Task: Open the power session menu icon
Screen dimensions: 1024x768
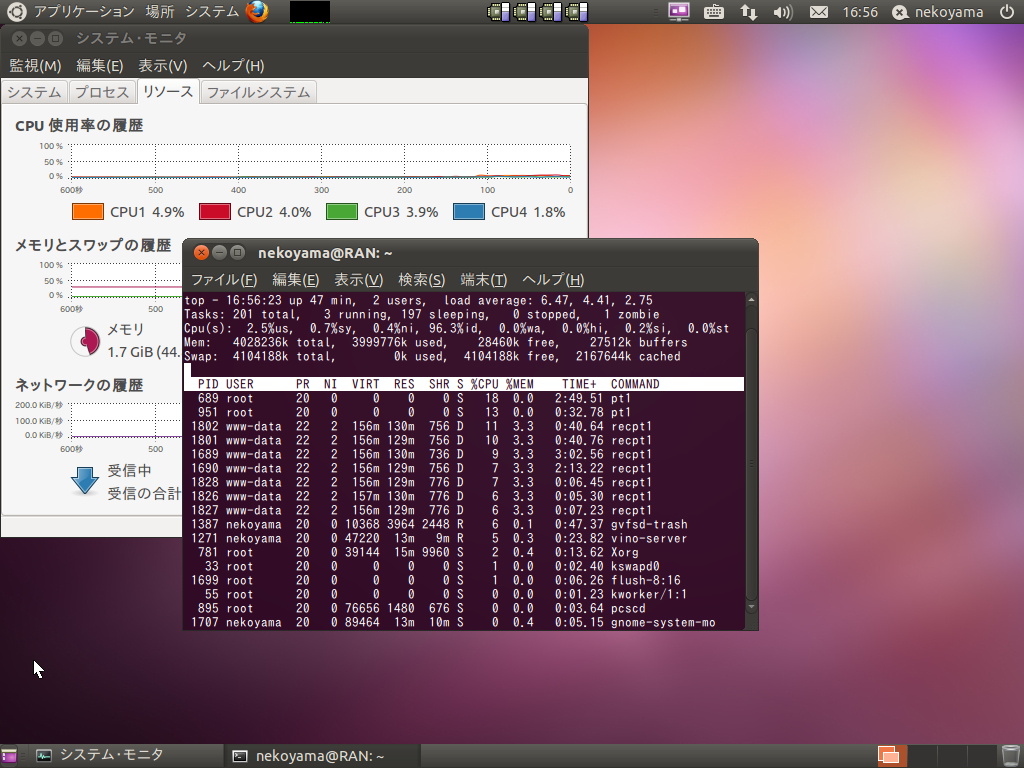Action: (x=1006, y=12)
